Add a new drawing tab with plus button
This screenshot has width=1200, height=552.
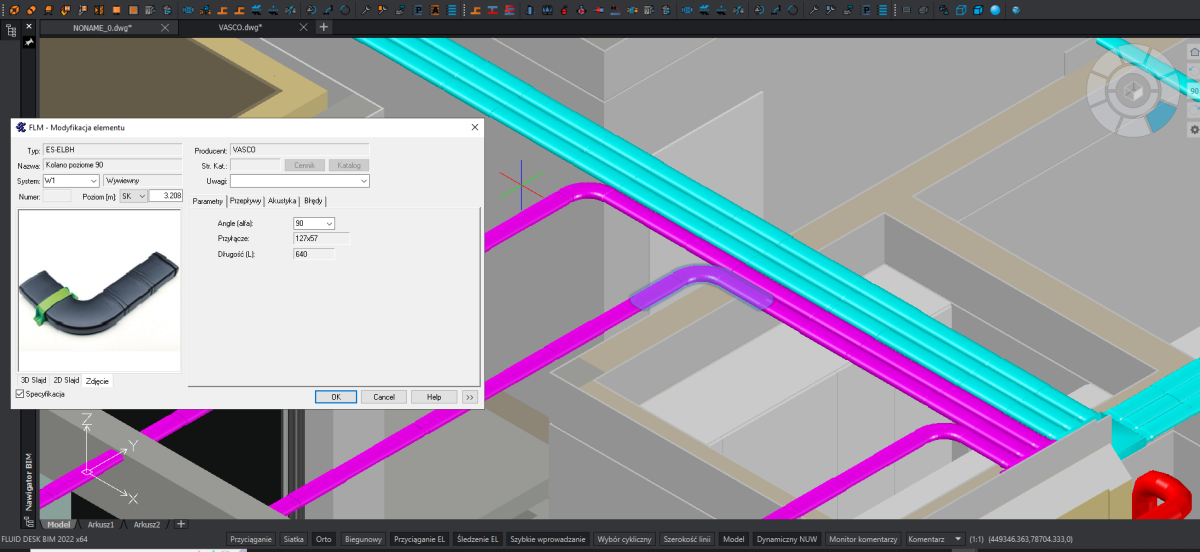pos(323,27)
